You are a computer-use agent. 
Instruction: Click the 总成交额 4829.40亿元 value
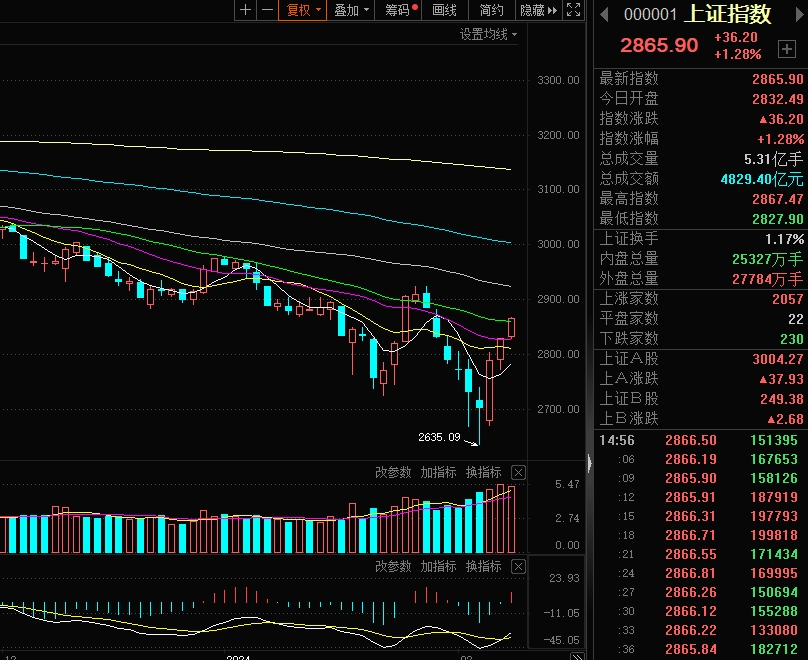(x=762, y=179)
